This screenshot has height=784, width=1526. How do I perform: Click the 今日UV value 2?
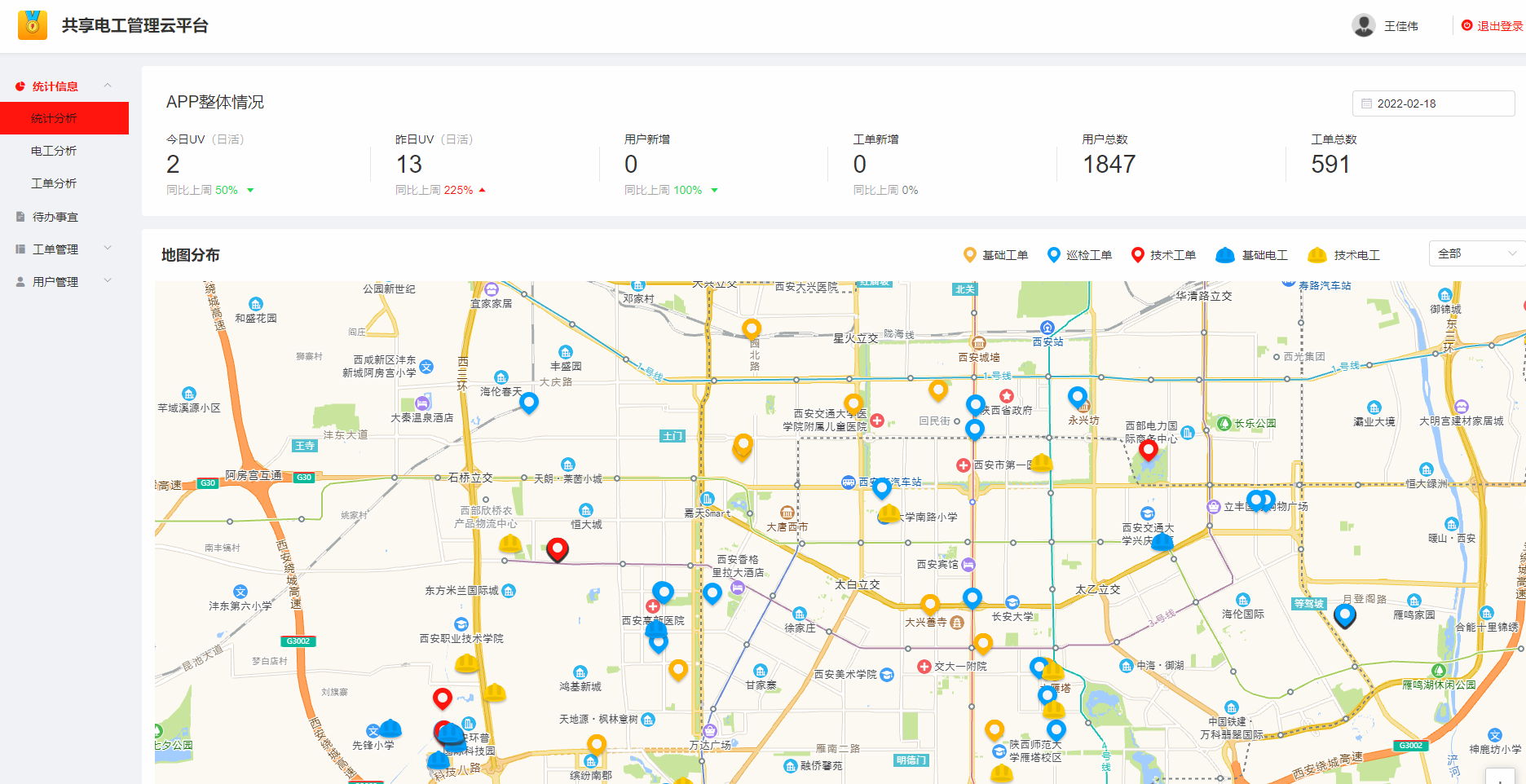click(x=173, y=165)
